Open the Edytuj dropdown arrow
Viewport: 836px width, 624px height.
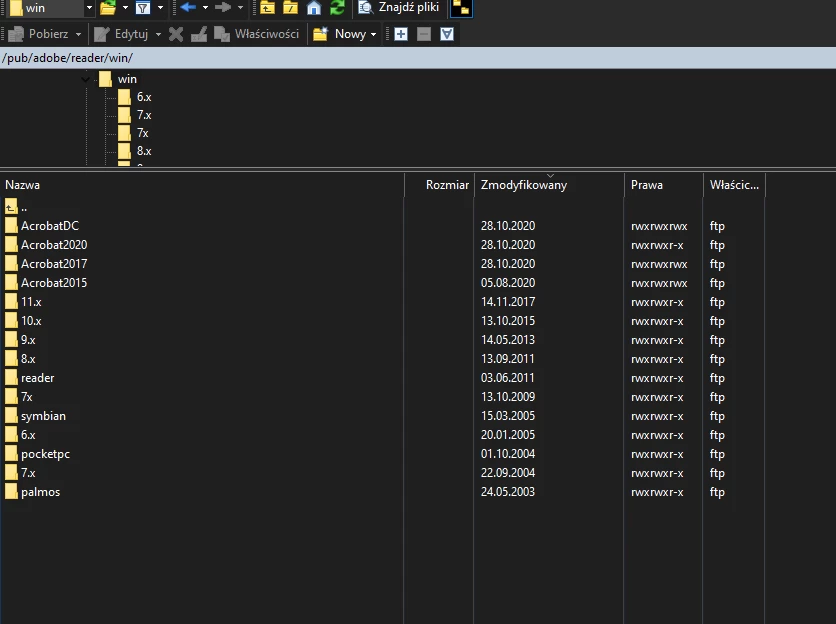(x=158, y=34)
